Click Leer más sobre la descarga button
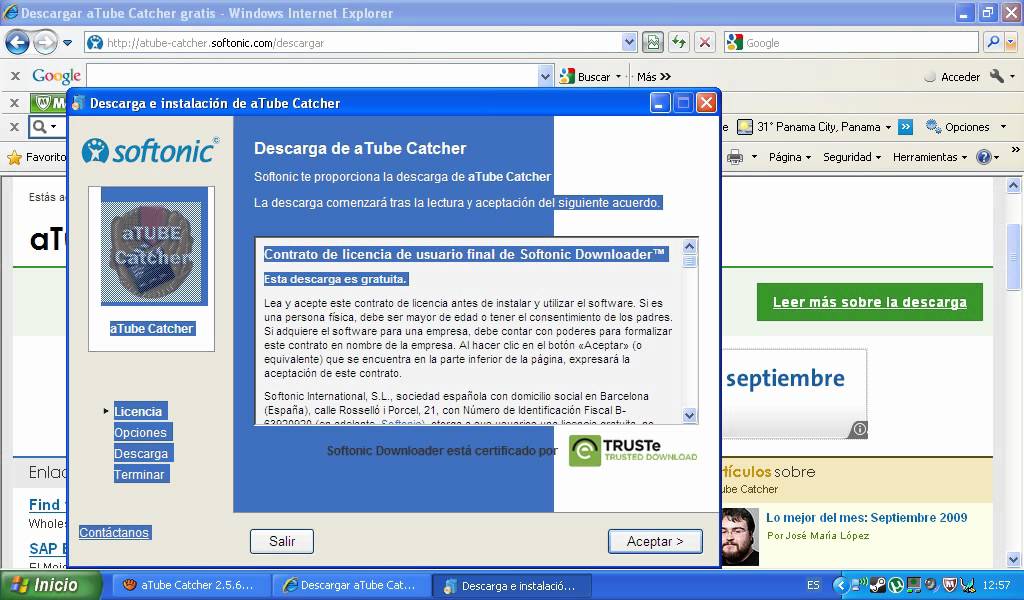The width and height of the screenshot is (1024, 600). 870,302
